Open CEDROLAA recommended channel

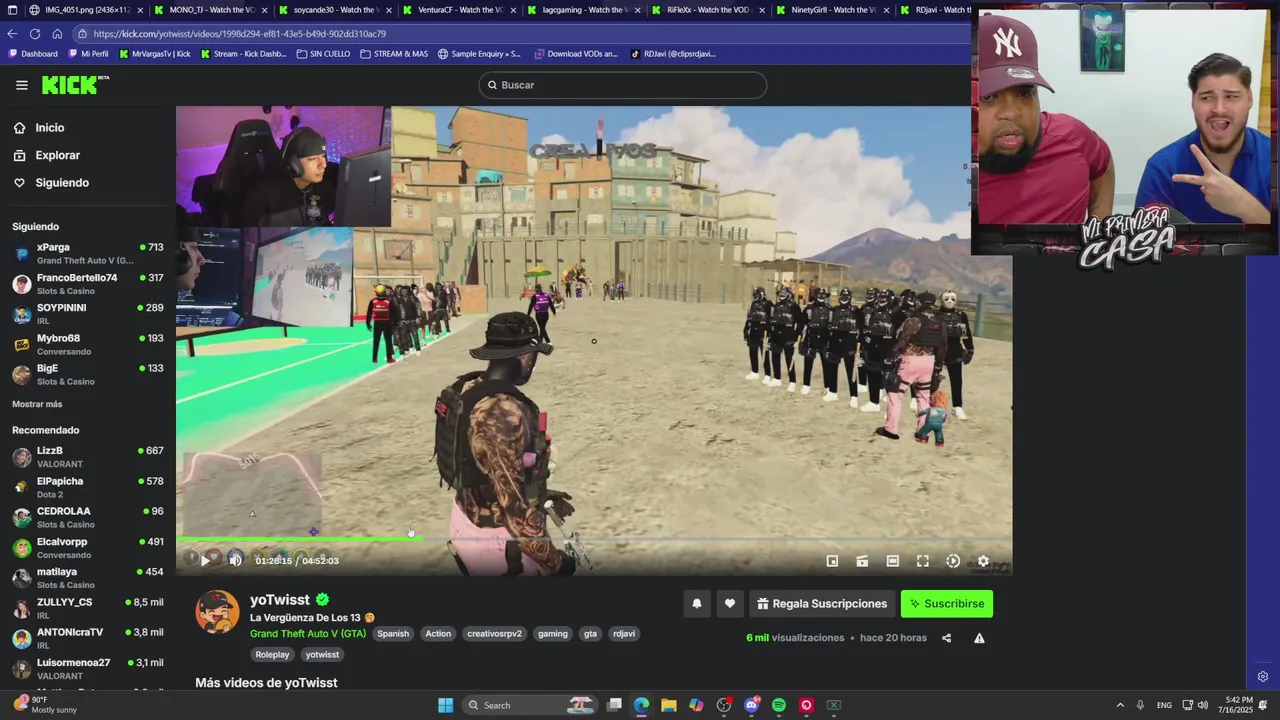click(88, 517)
